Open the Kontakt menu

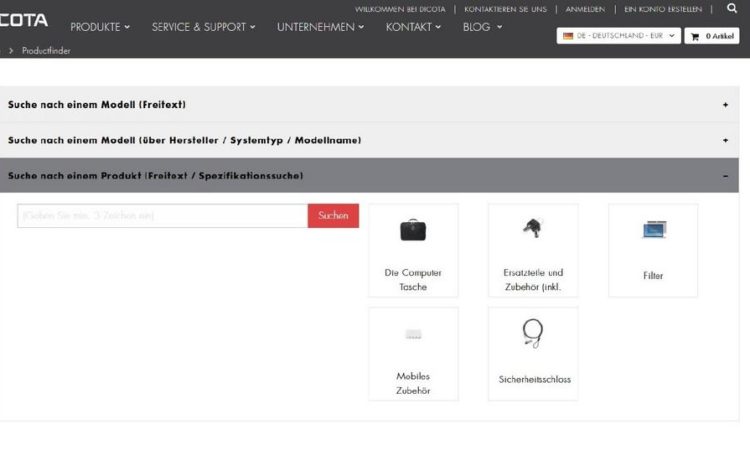pos(413,27)
